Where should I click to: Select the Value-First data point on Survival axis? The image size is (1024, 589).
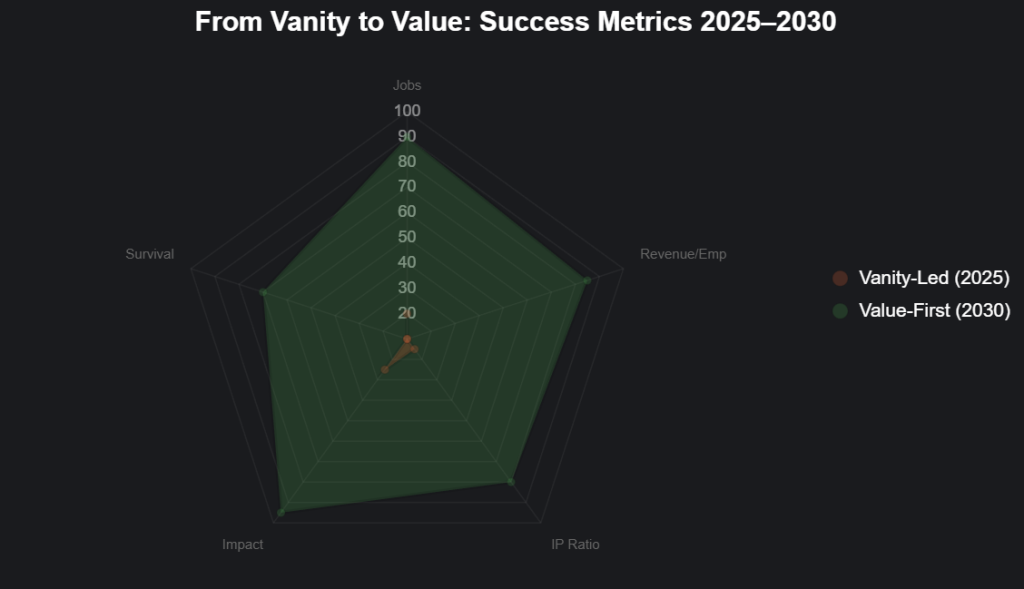pyautogui.click(x=263, y=292)
